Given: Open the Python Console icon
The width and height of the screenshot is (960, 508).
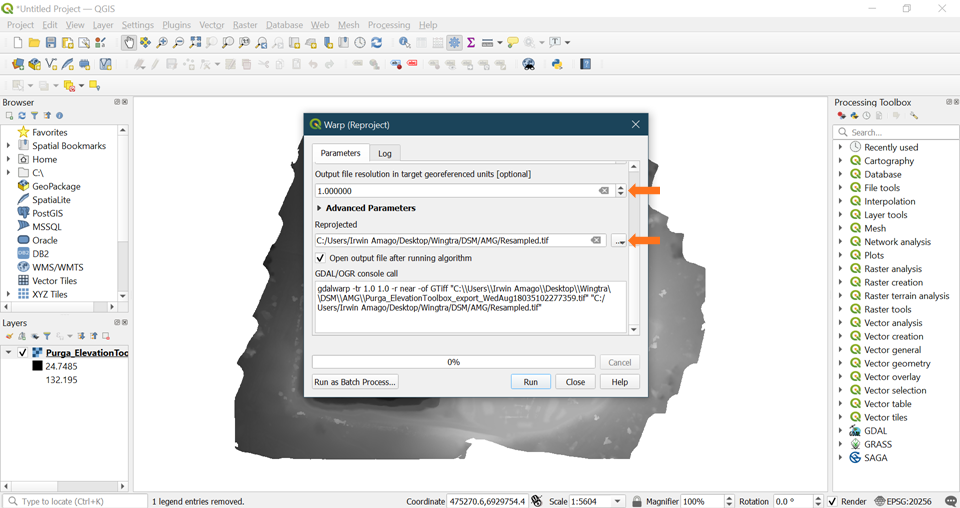Looking at the screenshot, I should (557, 64).
